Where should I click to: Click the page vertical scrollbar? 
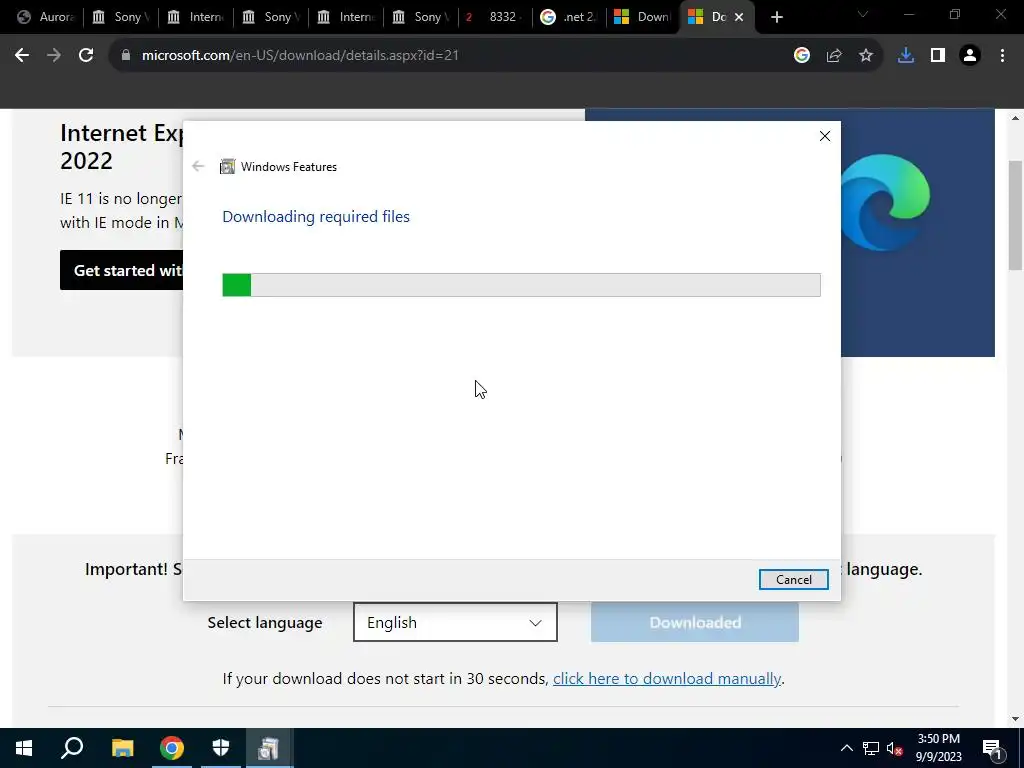[x=1015, y=216]
